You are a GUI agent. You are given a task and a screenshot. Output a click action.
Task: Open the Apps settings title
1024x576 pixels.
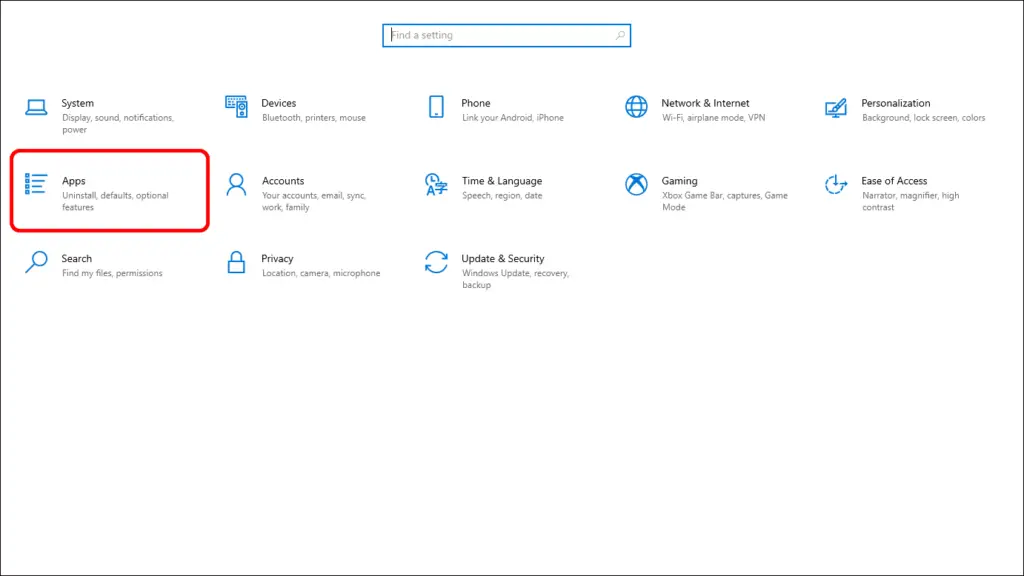(x=74, y=181)
